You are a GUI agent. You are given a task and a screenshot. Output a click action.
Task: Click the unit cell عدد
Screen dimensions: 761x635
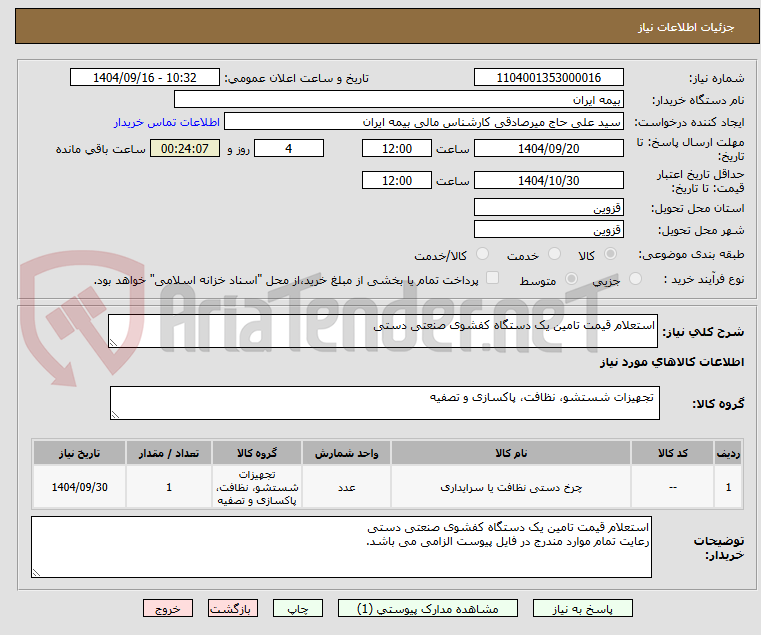347,487
